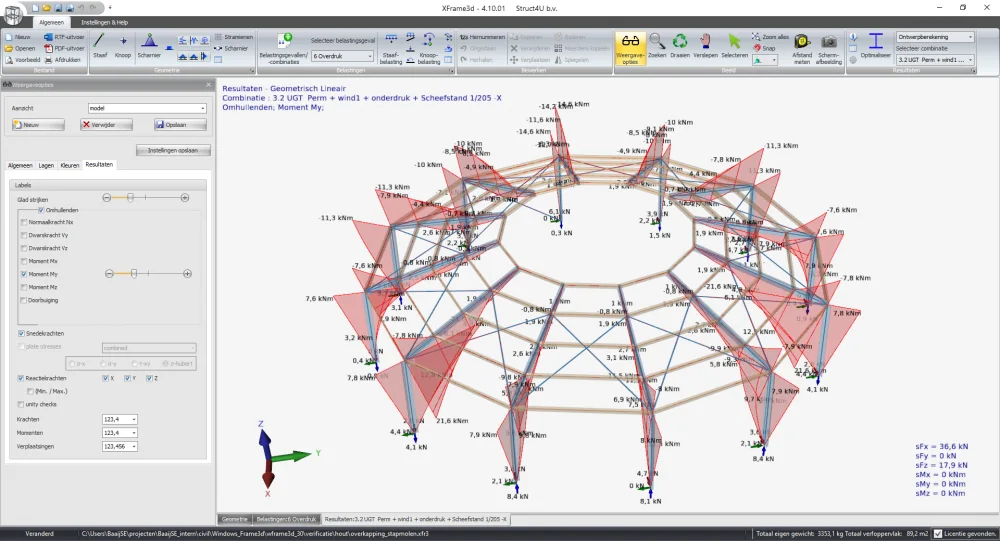Click the open folder icon in quick access toolbar
The width and height of the screenshot is (1000, 541).
tap(47, 8)
